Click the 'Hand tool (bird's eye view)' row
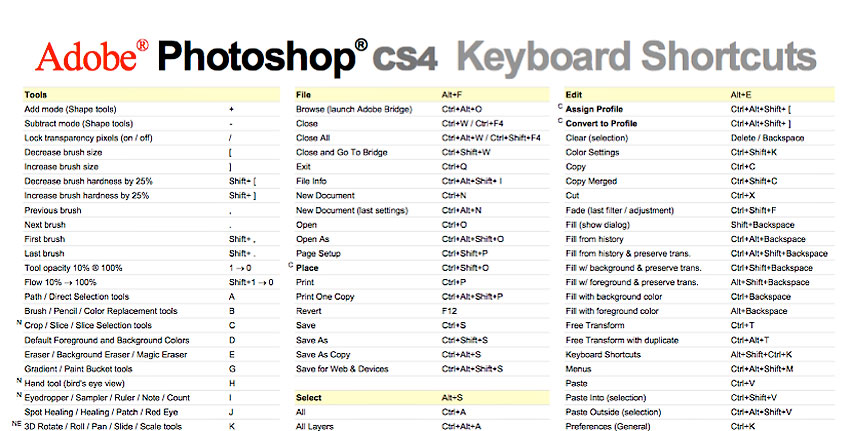This screenshot has width=850, height=431. tap(151, 383)
